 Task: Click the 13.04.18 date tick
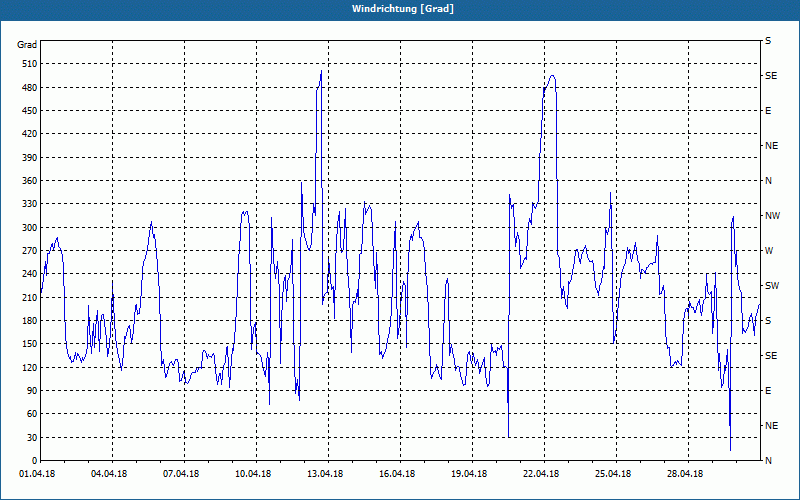pos(325,474)
